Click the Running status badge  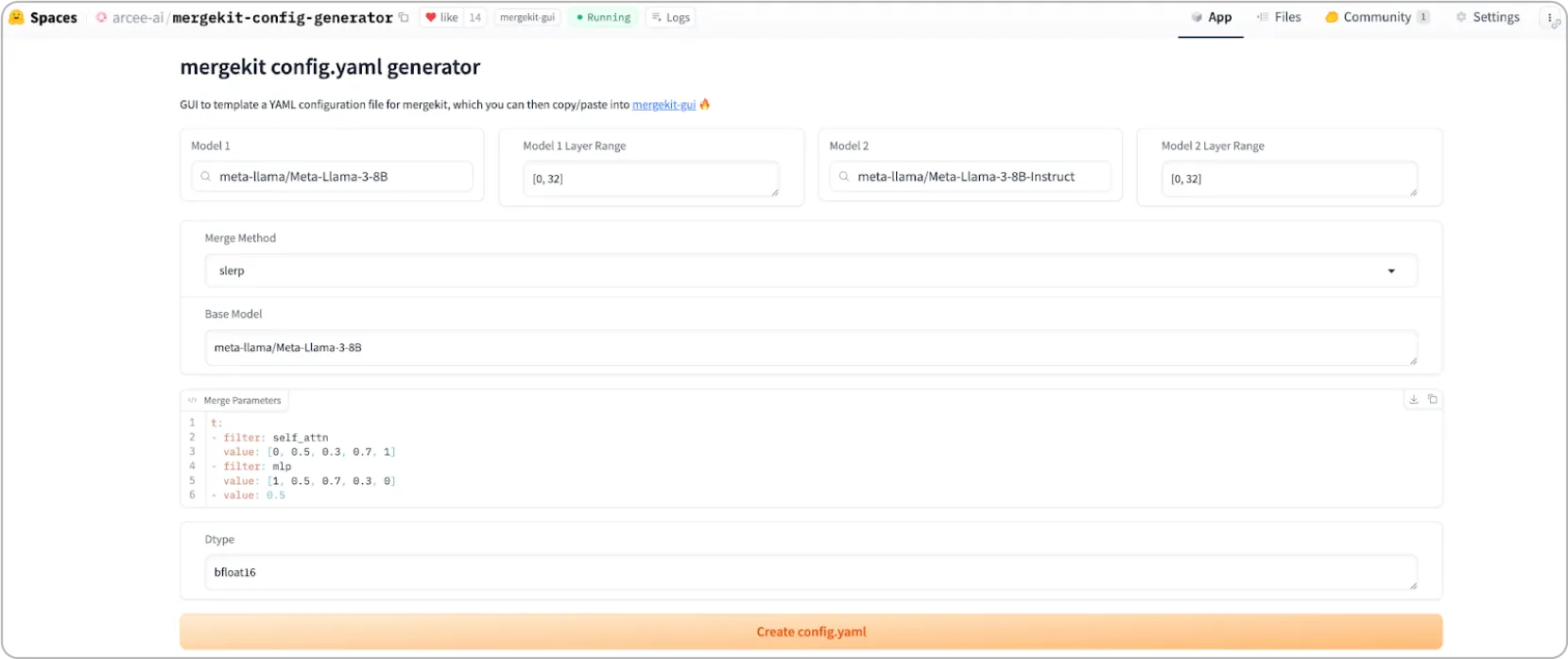tap(603, 17)
